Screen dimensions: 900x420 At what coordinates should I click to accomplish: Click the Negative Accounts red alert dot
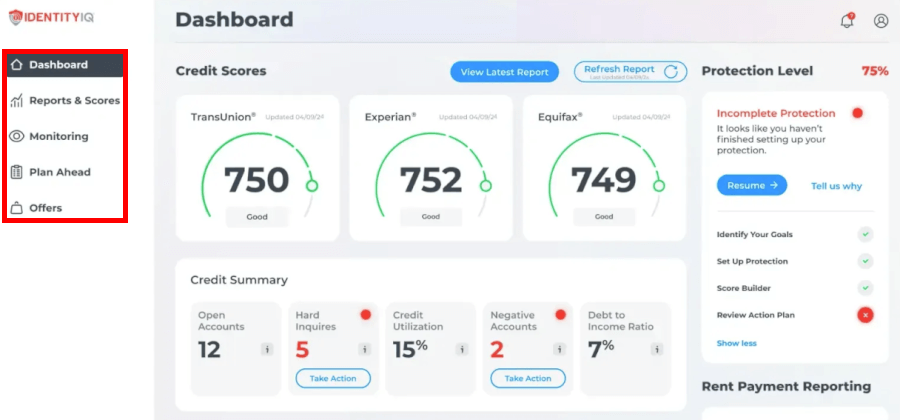561,315
